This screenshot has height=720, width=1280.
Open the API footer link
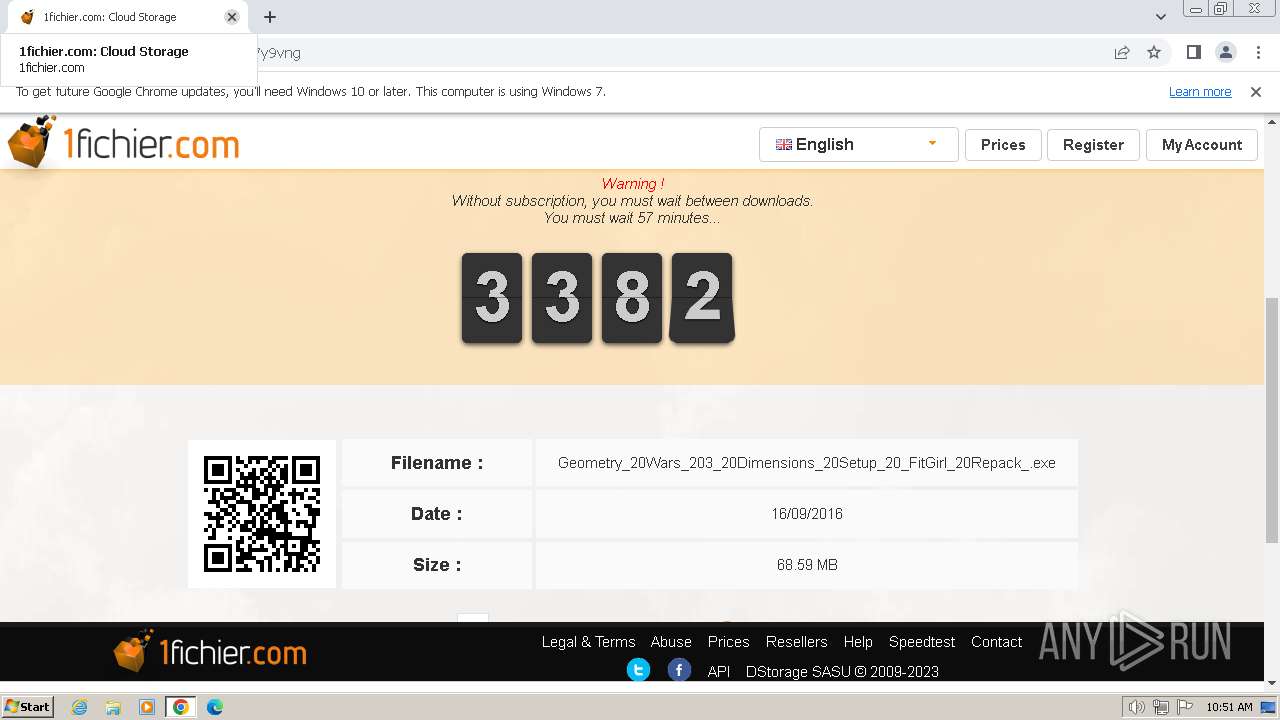[719, 672]
